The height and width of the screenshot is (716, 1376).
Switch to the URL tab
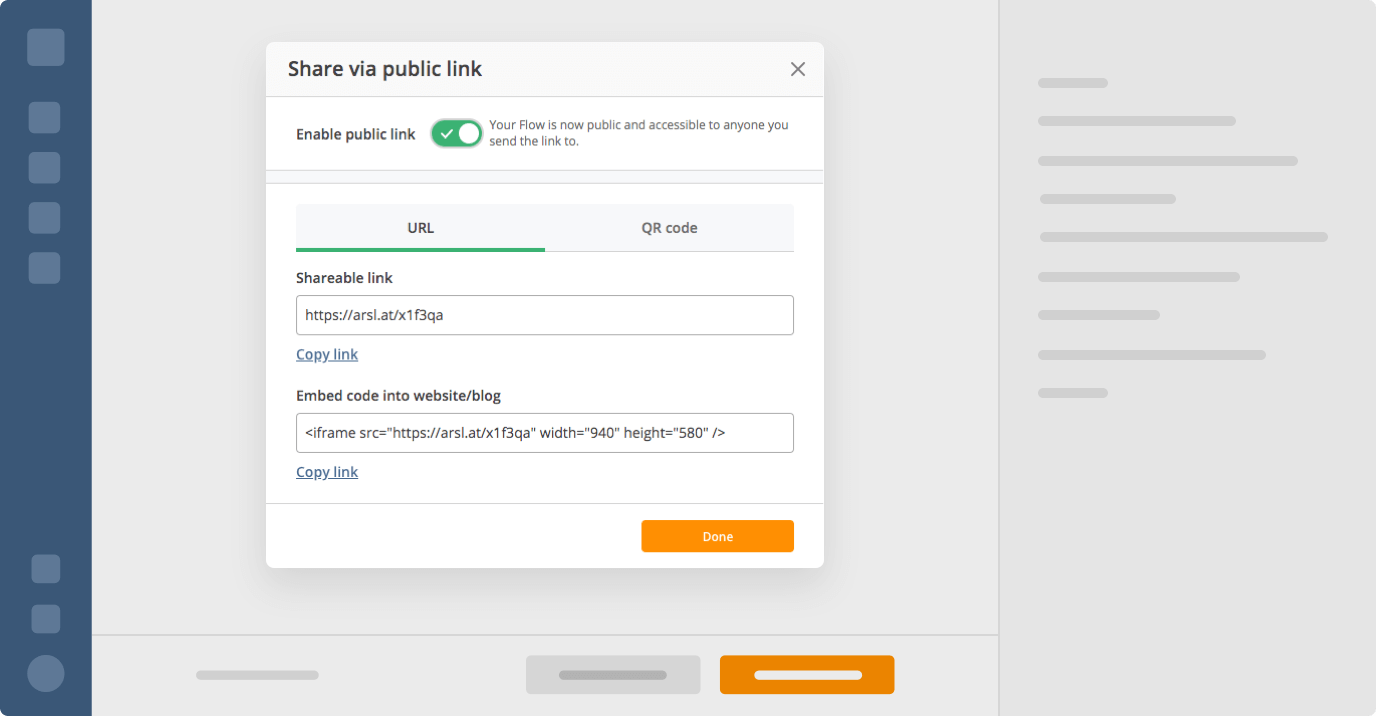[x=420, y=228]
